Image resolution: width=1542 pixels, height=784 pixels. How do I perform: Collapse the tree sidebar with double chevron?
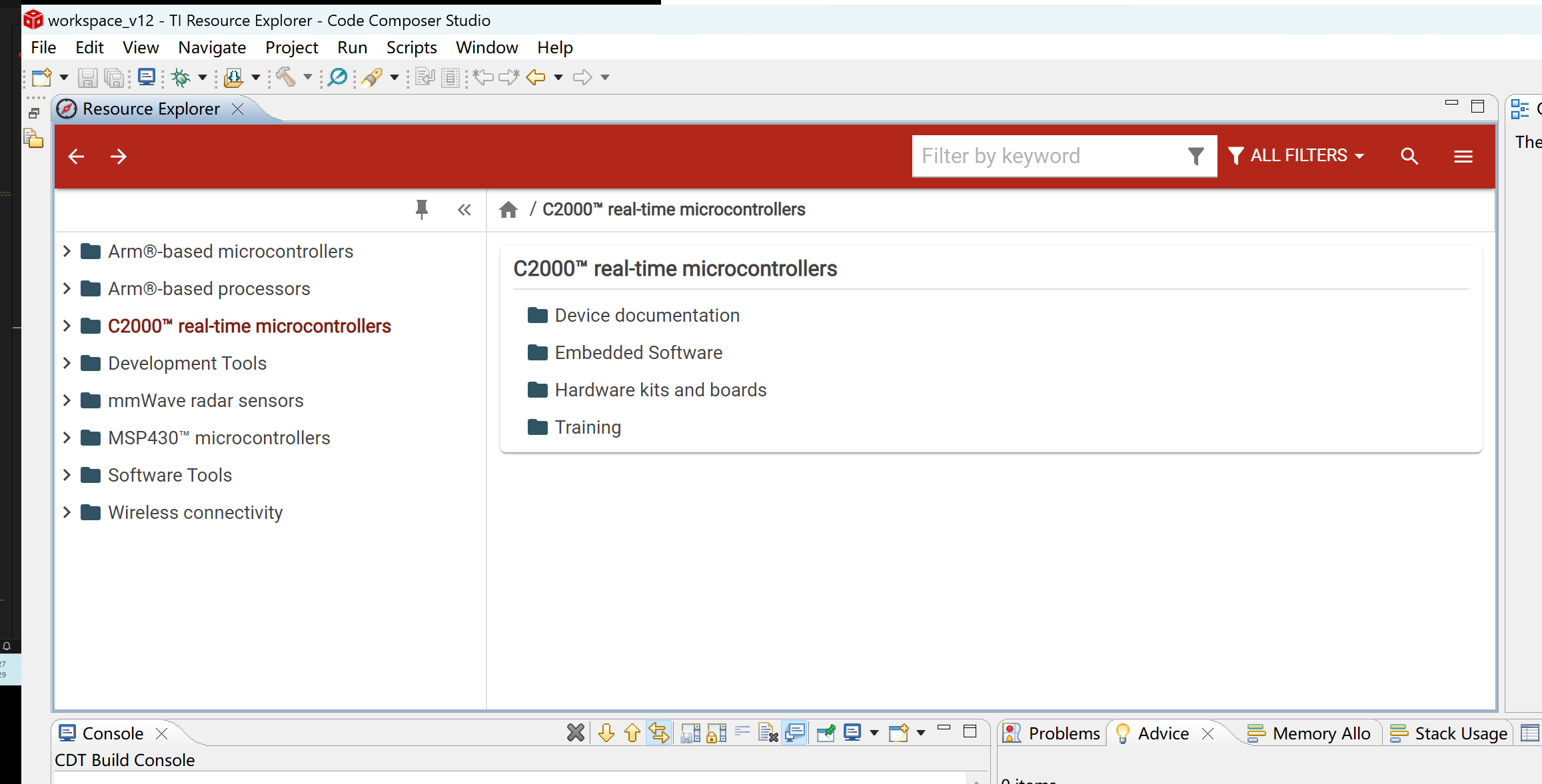tap(464, 210)
